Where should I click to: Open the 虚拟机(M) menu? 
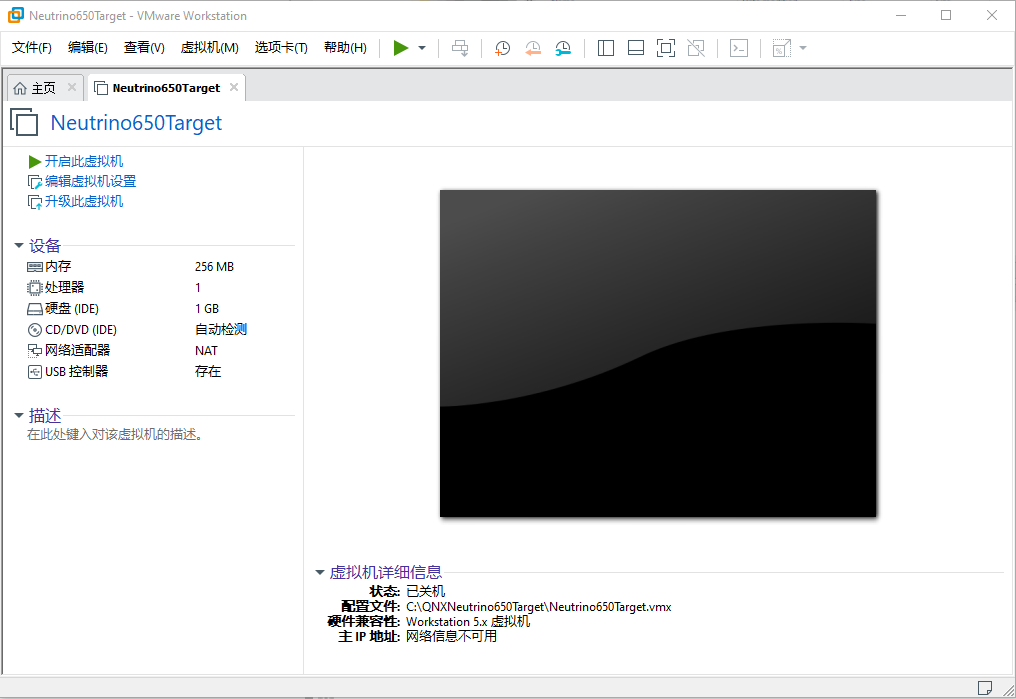(x=209, y=47)
